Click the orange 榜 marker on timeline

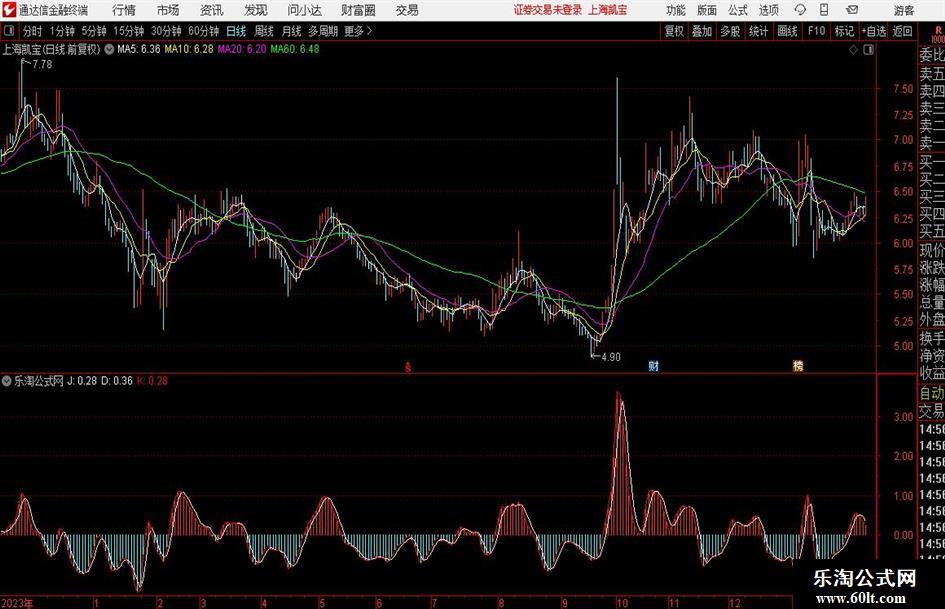798,366
